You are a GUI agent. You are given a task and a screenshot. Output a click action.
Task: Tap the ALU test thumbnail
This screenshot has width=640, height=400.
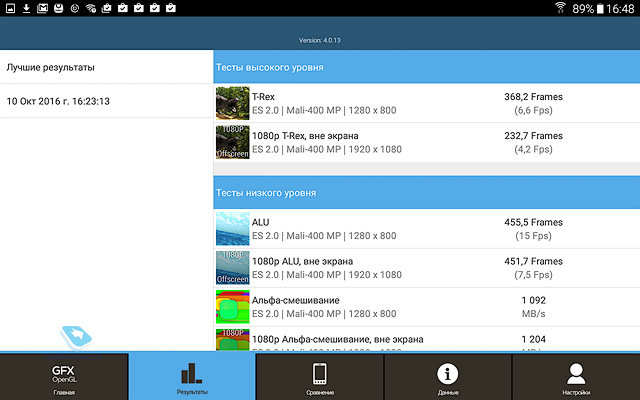[x=232, y=229]
